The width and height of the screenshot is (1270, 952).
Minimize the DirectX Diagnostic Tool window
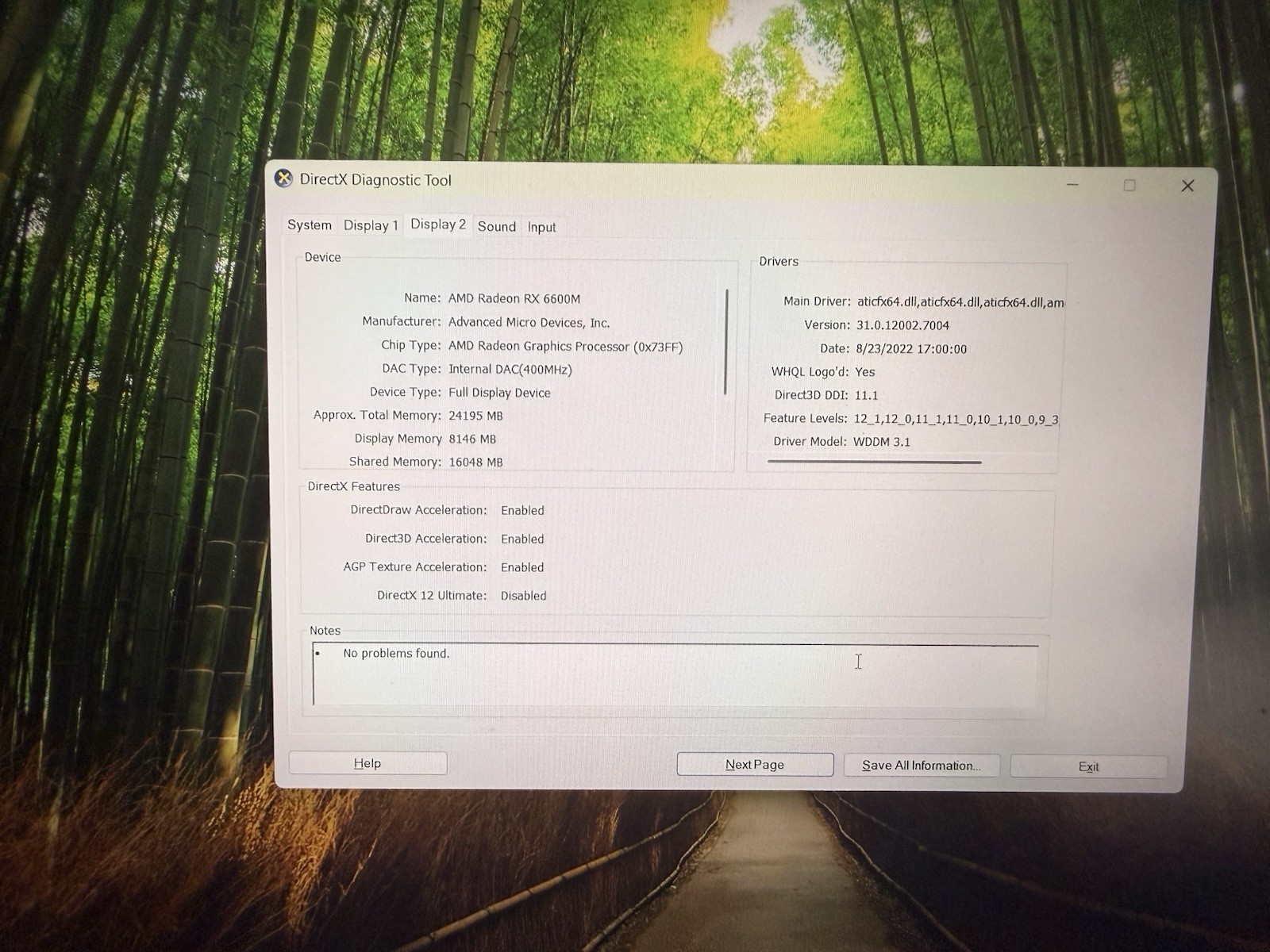(x=1072, y=185)
